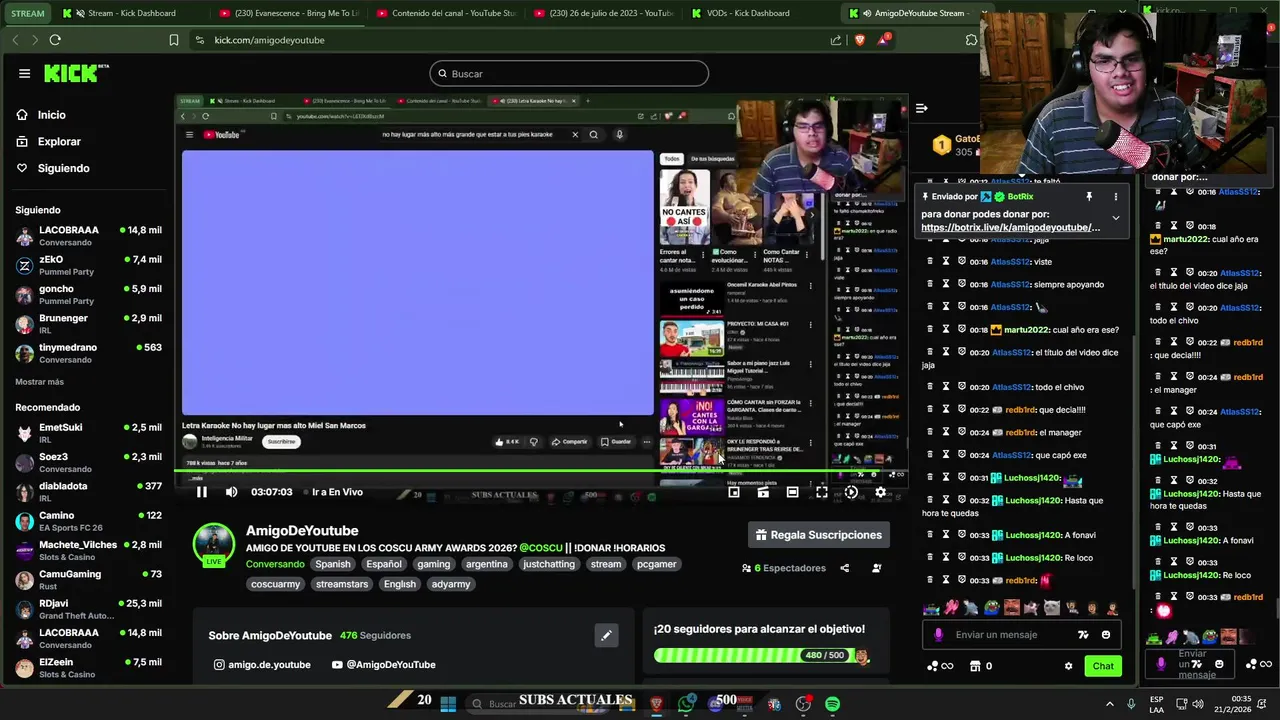Open WhatsApp from the taskbar
The width and height of the screenshot is (1280, 720).
685,704
